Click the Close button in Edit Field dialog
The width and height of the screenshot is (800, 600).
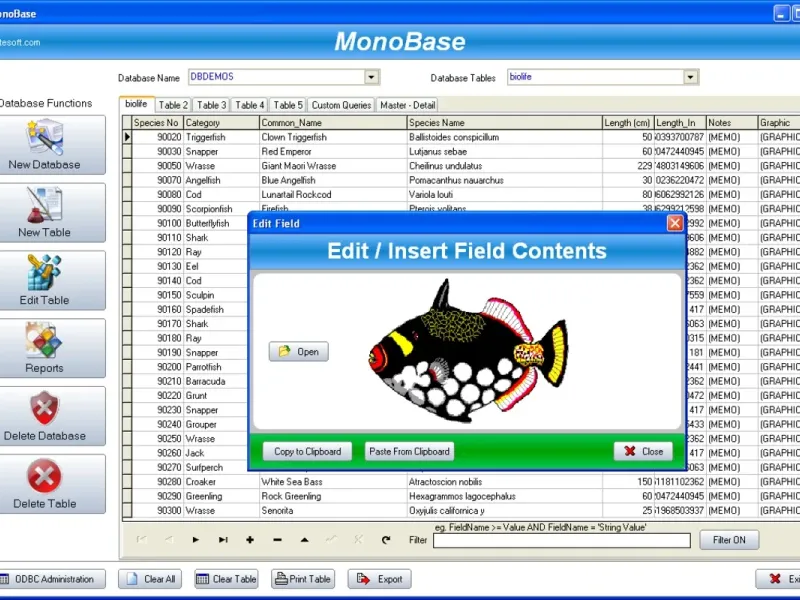coord(643,452)
